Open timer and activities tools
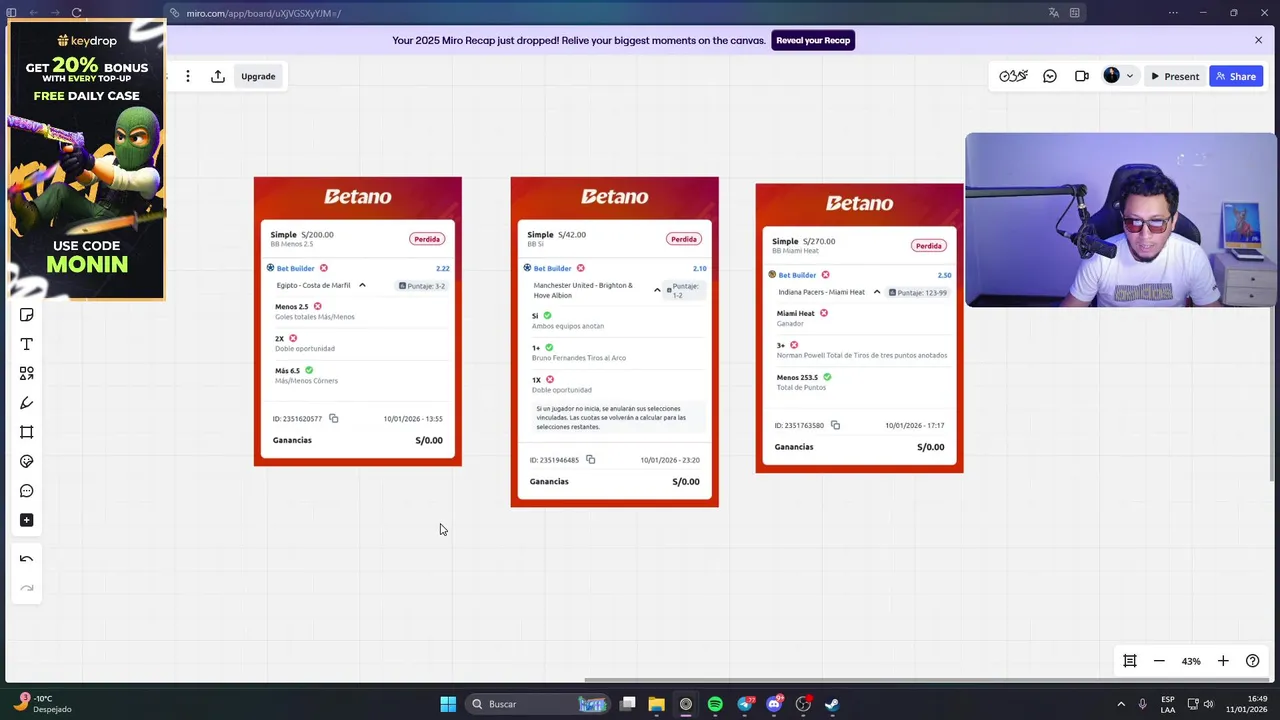The width and height of the screenshot is (1280, 720). click(1013, 76)
